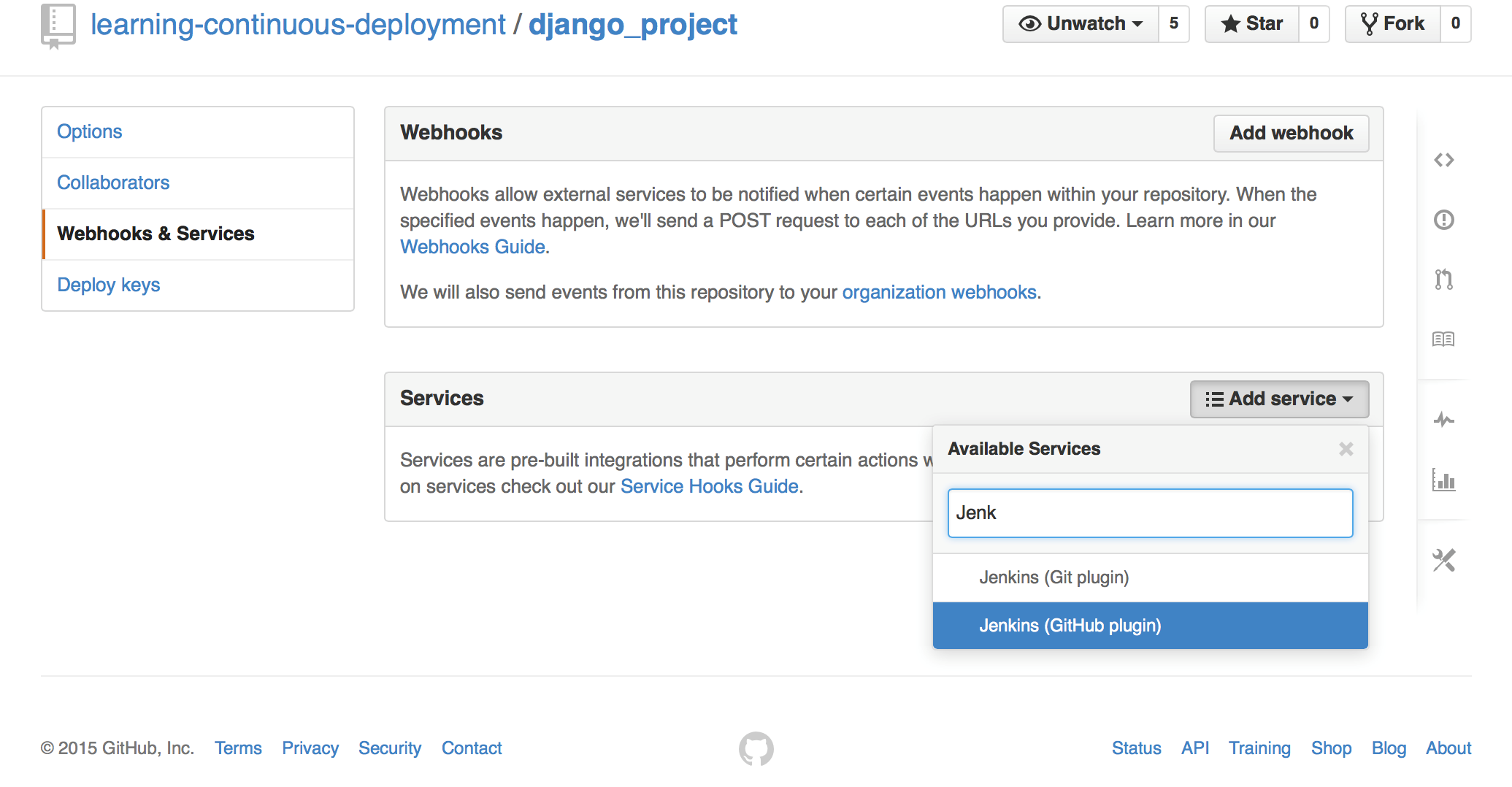This screenshot has height=787, width=1512.
Task: Open the Graphs bar chart icon
Action: 1443,480
